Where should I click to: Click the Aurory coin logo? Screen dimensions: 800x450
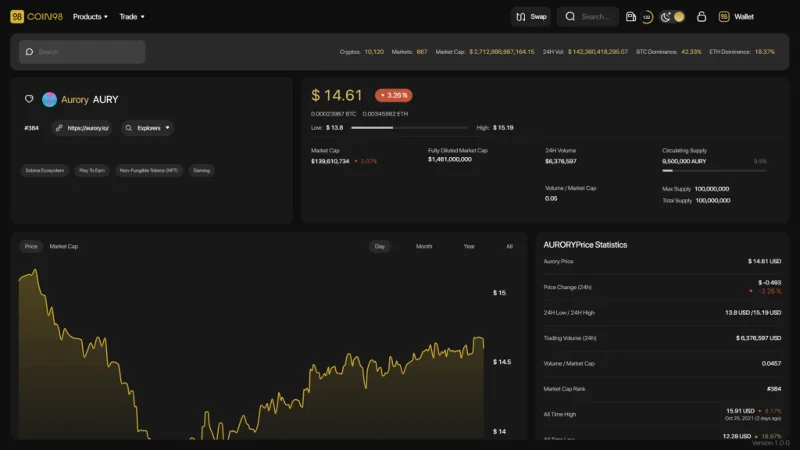tap(49, 99)
